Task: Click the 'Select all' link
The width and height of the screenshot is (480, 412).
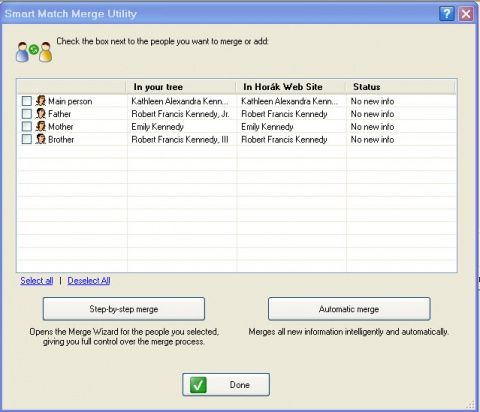Action: 37,281
